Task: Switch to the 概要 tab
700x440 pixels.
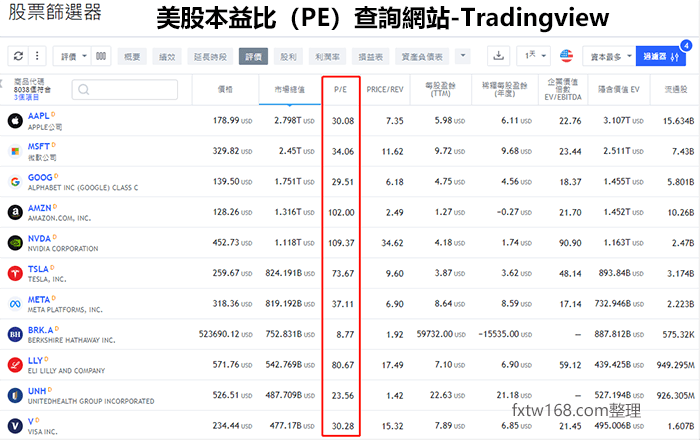Action: (x=132, y=57)
